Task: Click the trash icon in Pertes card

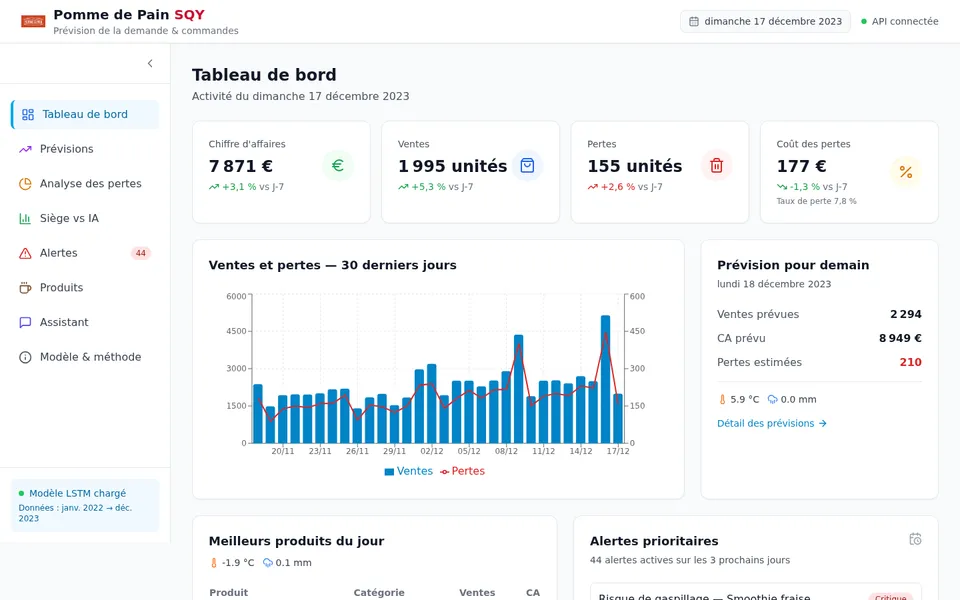Action: [x=716, y=165]
